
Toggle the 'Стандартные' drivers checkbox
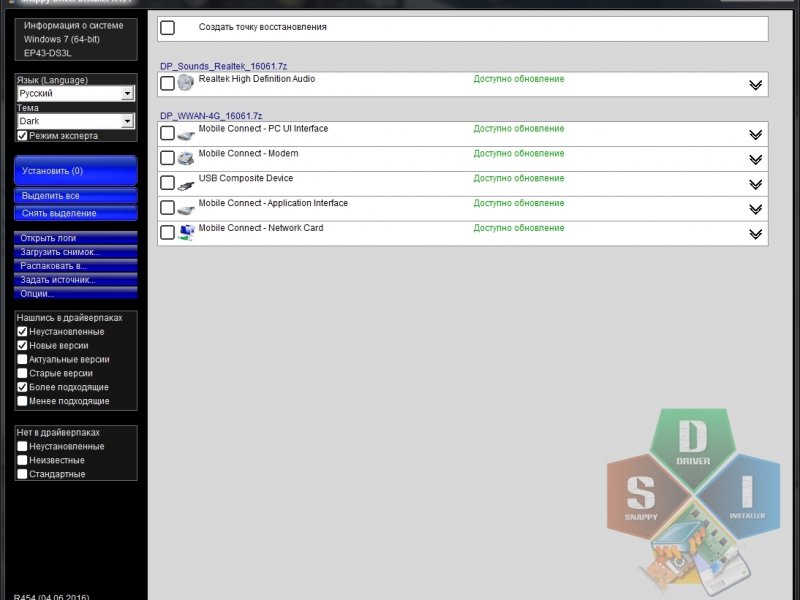coord(22,474)
